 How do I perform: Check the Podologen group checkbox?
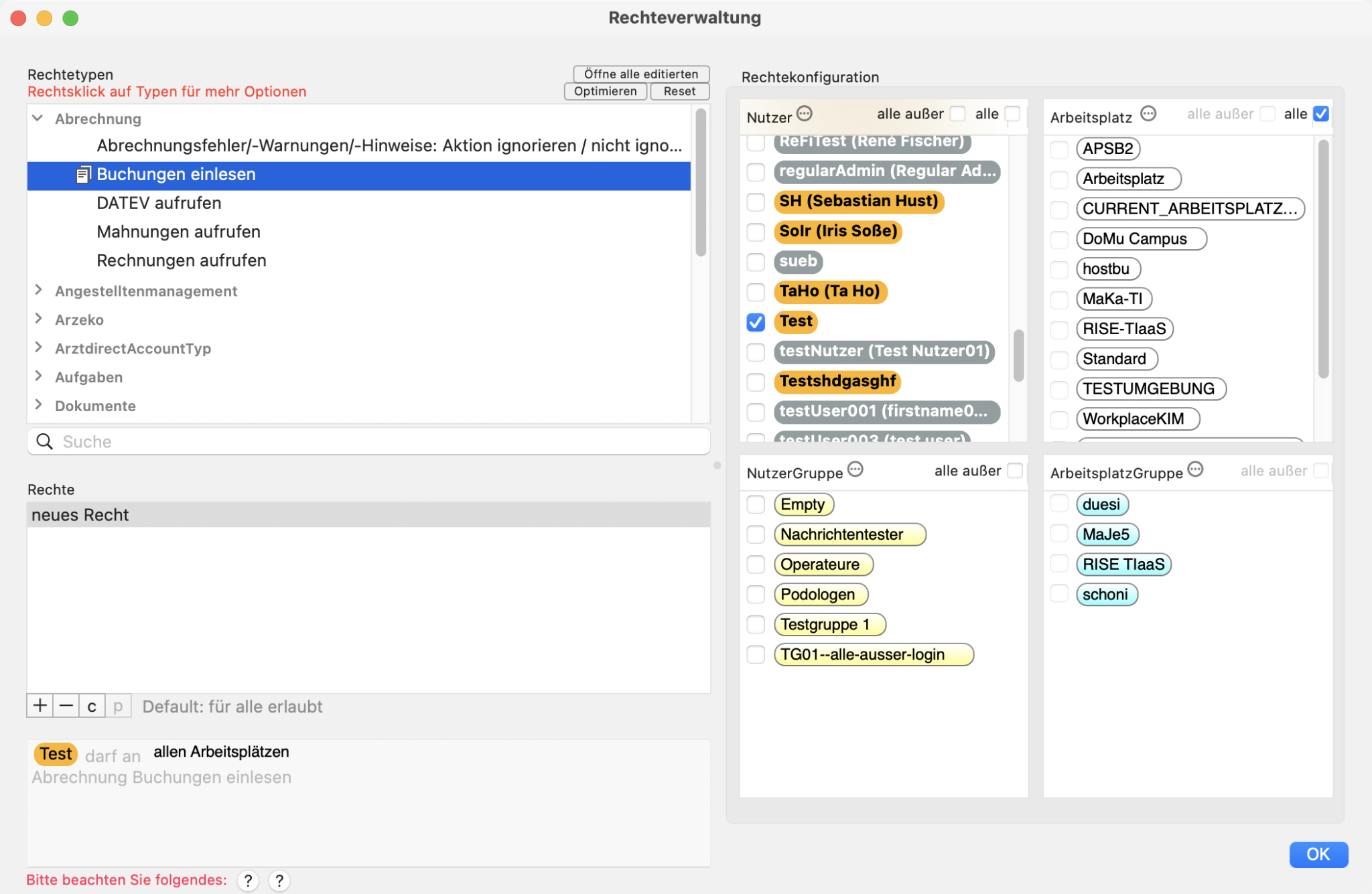756,595
